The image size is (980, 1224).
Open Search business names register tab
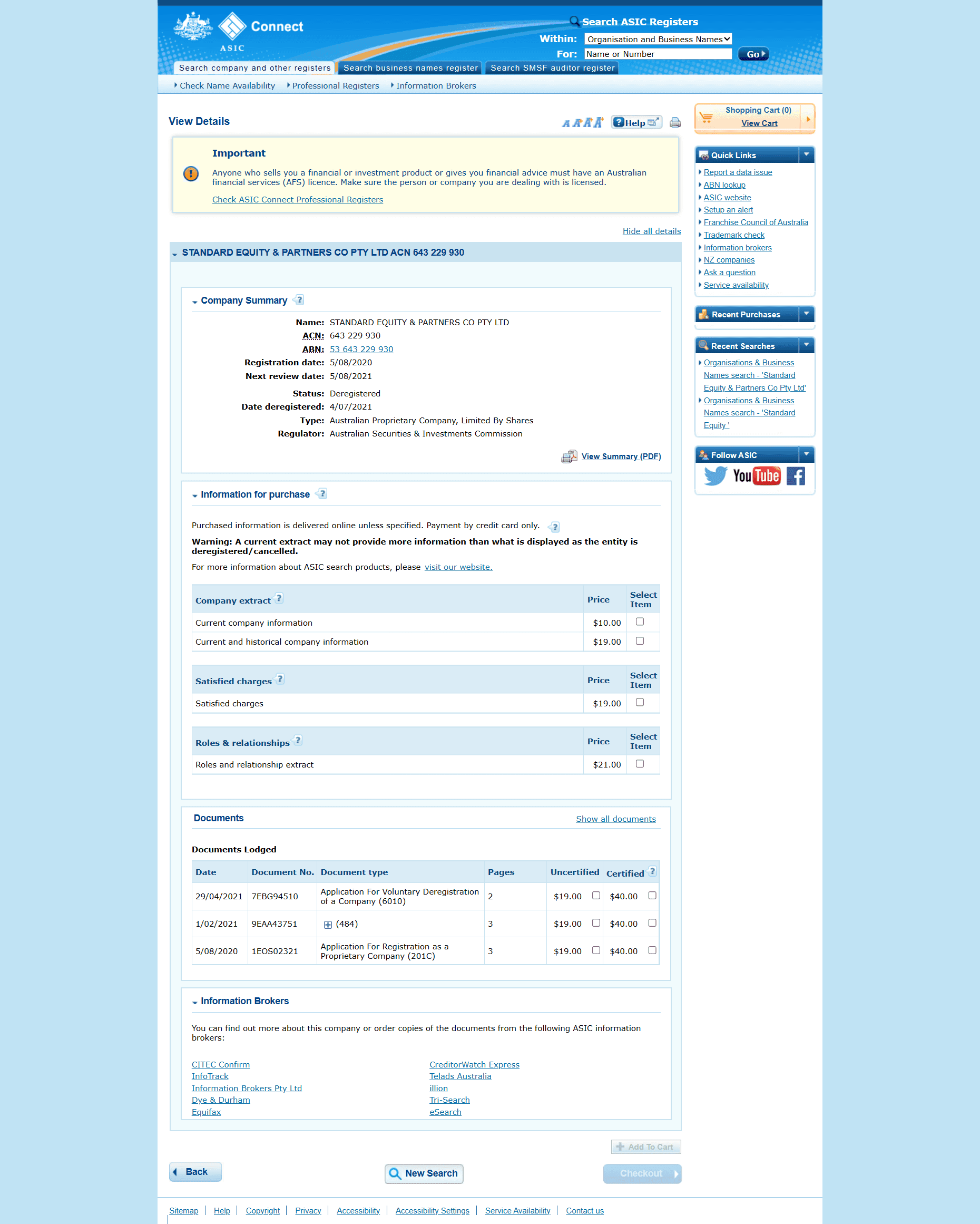[410, 67]
